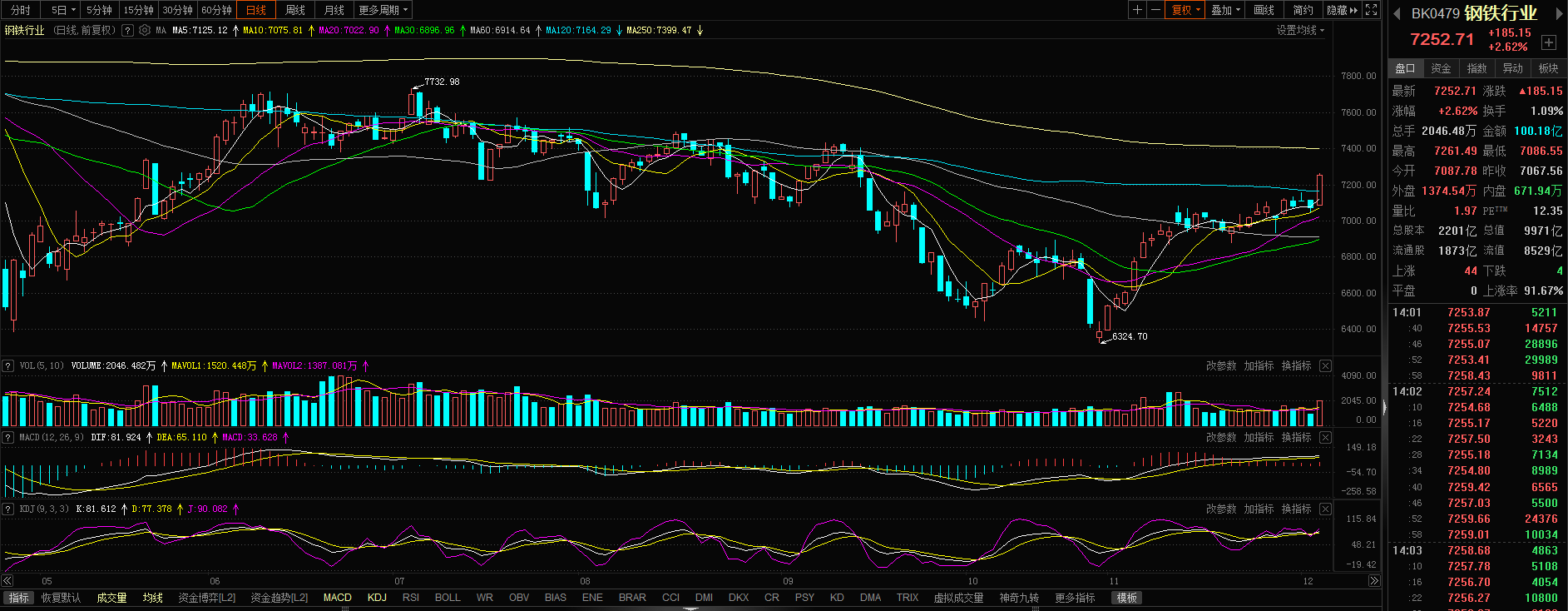Open help icon beside 前复权 label
The width and height of the screenshot is (1568, 611).
coord(127,30)
